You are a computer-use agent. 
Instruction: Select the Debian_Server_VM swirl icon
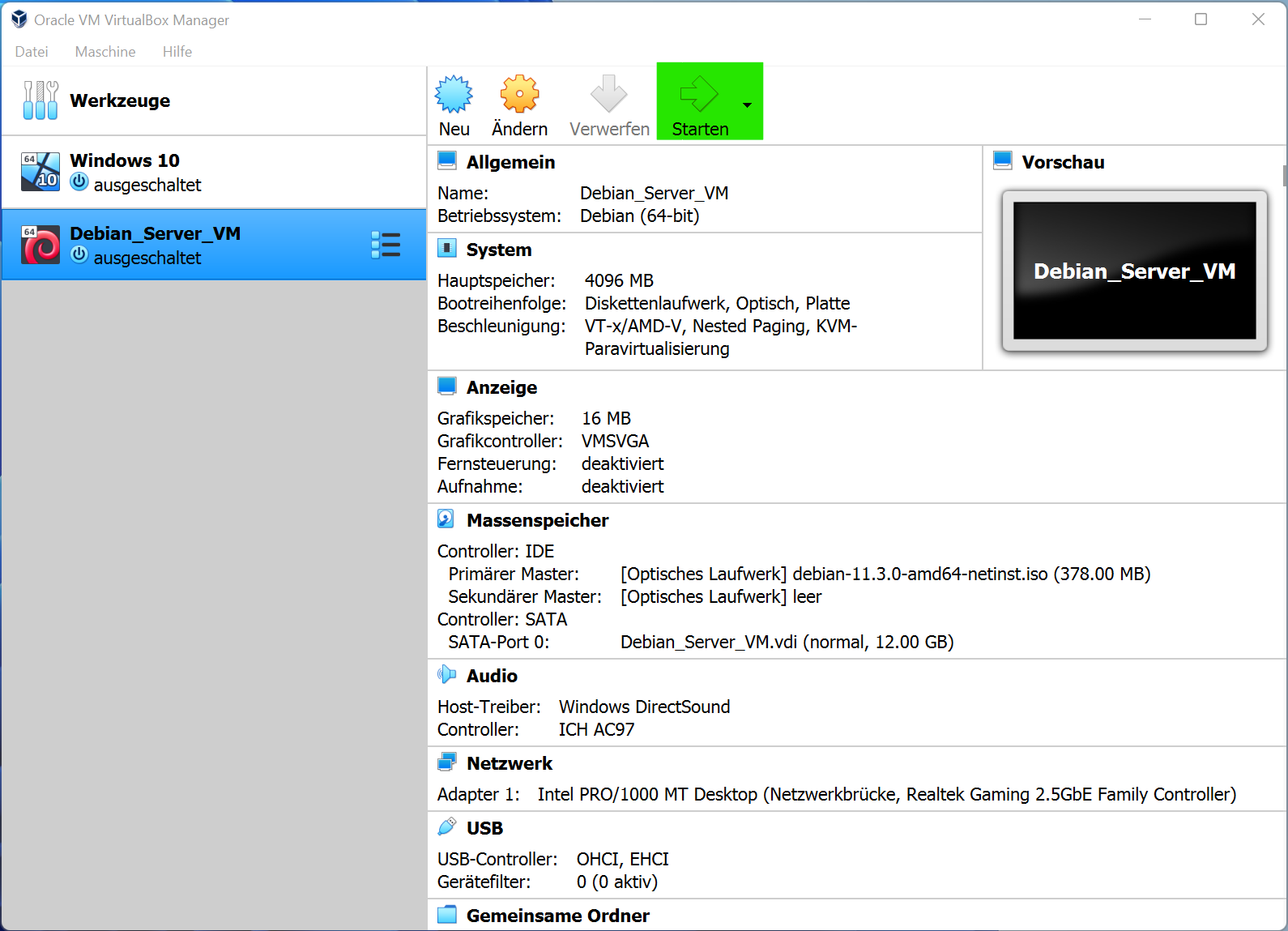41,245
